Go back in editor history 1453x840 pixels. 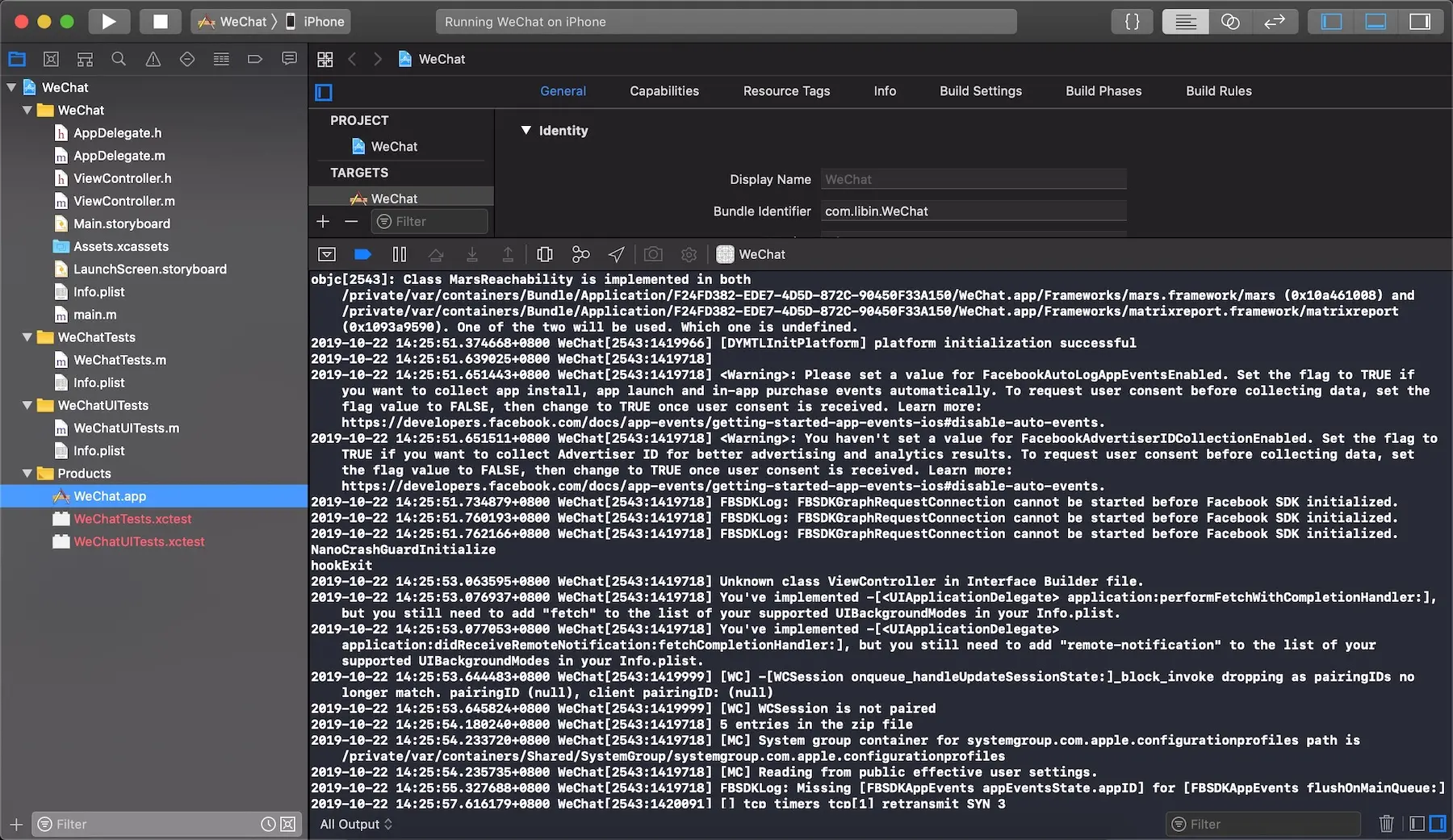click(352, 59)
